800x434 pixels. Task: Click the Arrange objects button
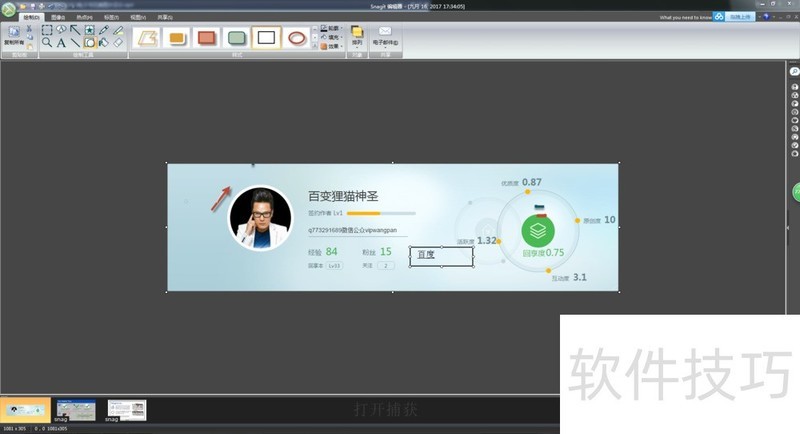click(x=357, y=36)
